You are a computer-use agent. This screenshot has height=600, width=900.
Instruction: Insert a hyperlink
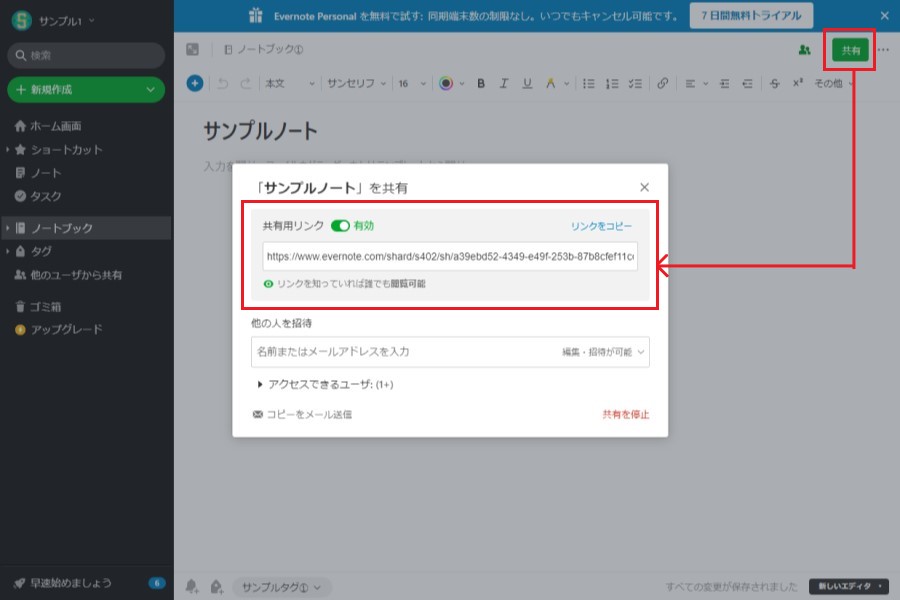click(x=662, y=84)
